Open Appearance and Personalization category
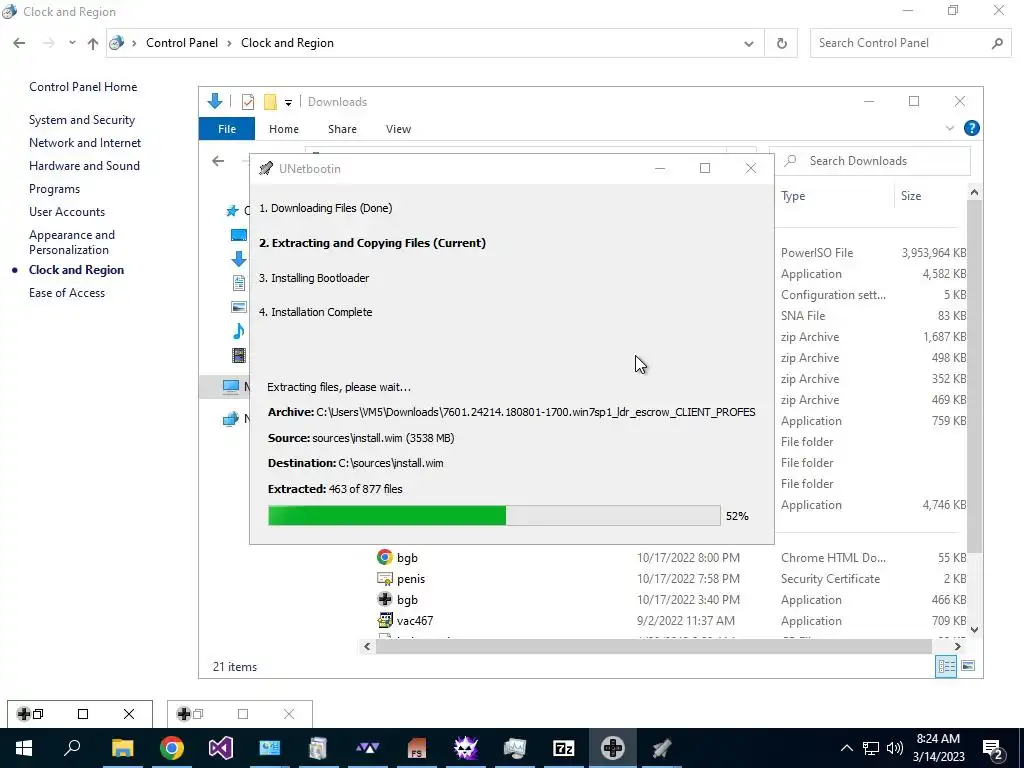 pyautogui.click(x=72, y=242)
